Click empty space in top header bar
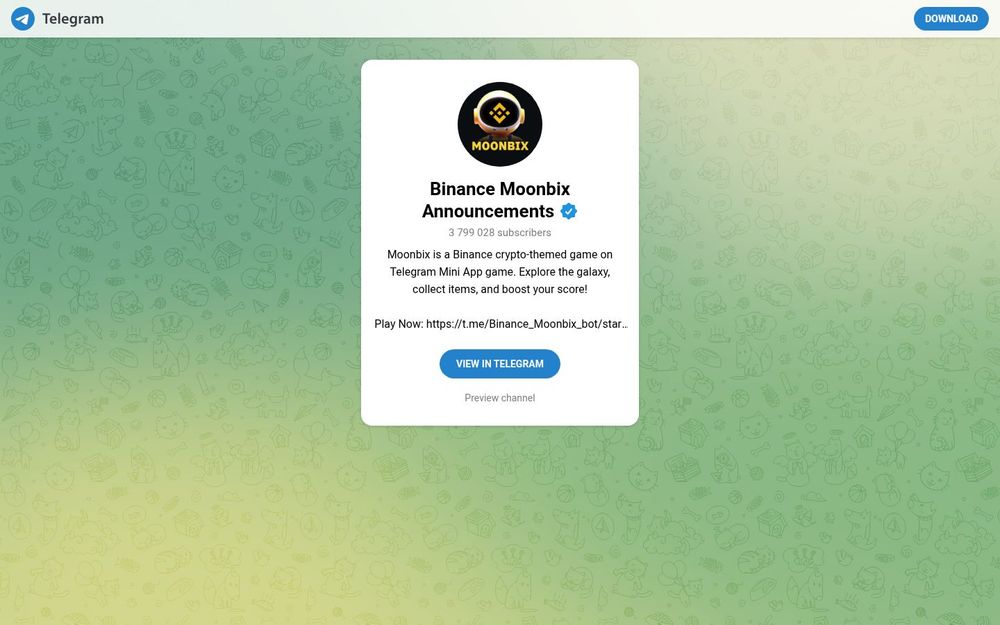The image size is (1000, 625). [x=510, y=18]
